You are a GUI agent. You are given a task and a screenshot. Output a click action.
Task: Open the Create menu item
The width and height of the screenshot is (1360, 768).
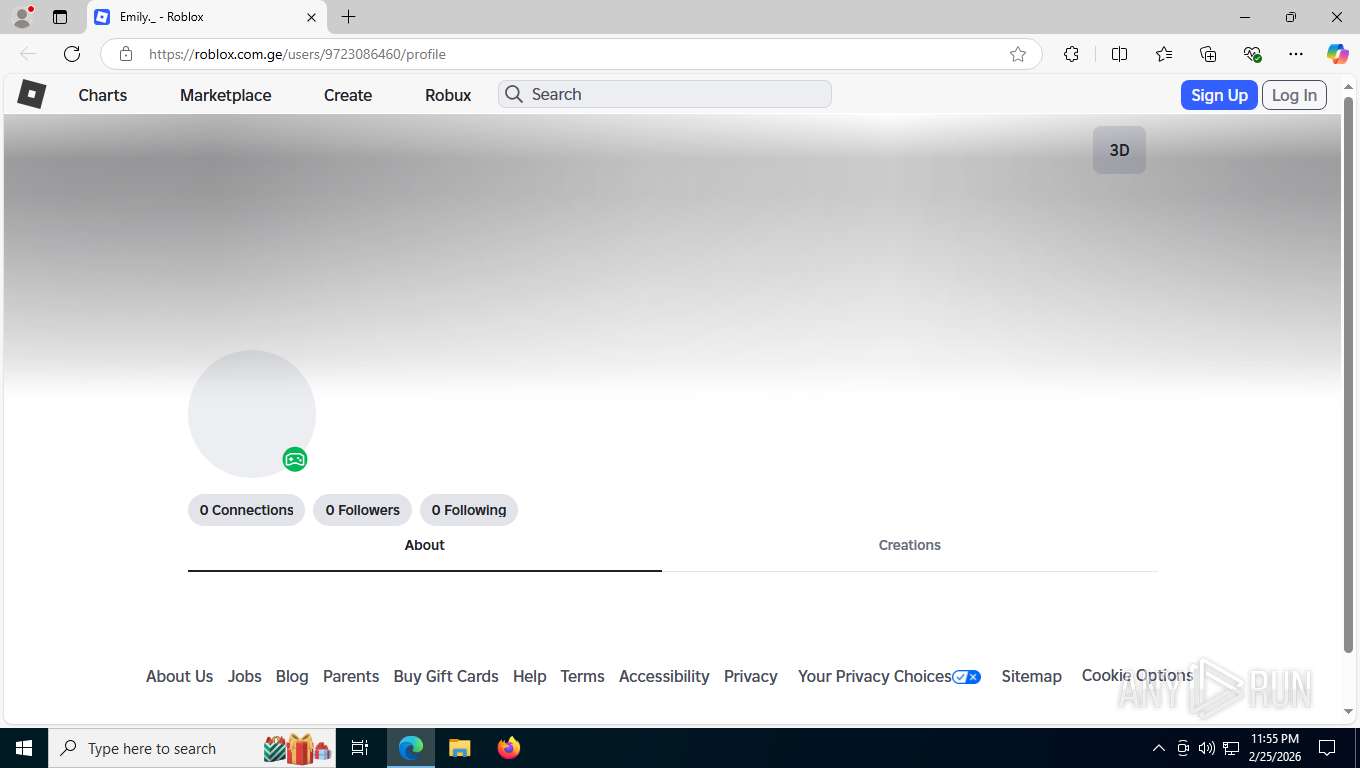click(x=348, y=95)
